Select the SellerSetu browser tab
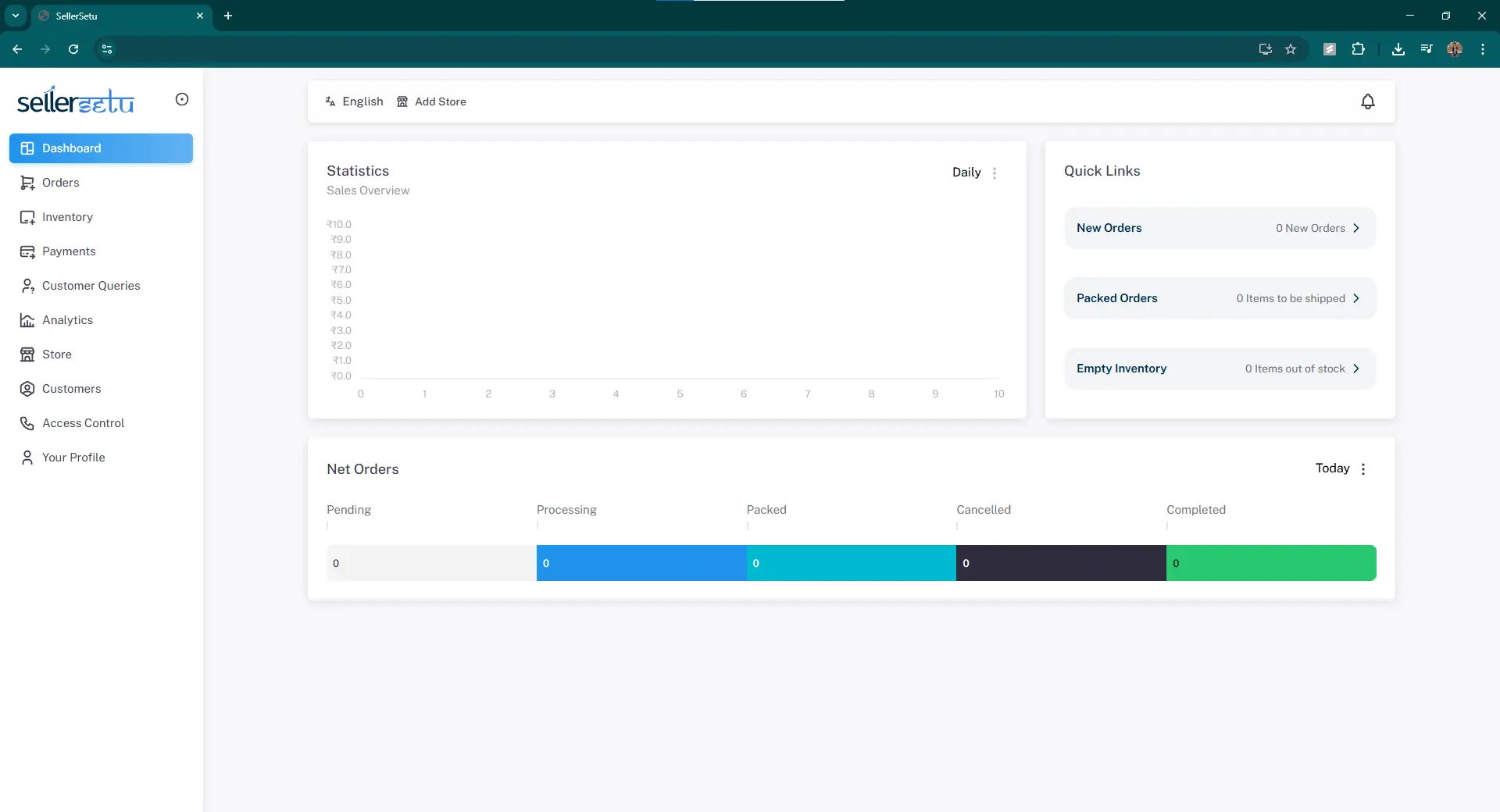 (x=78, y=16)
